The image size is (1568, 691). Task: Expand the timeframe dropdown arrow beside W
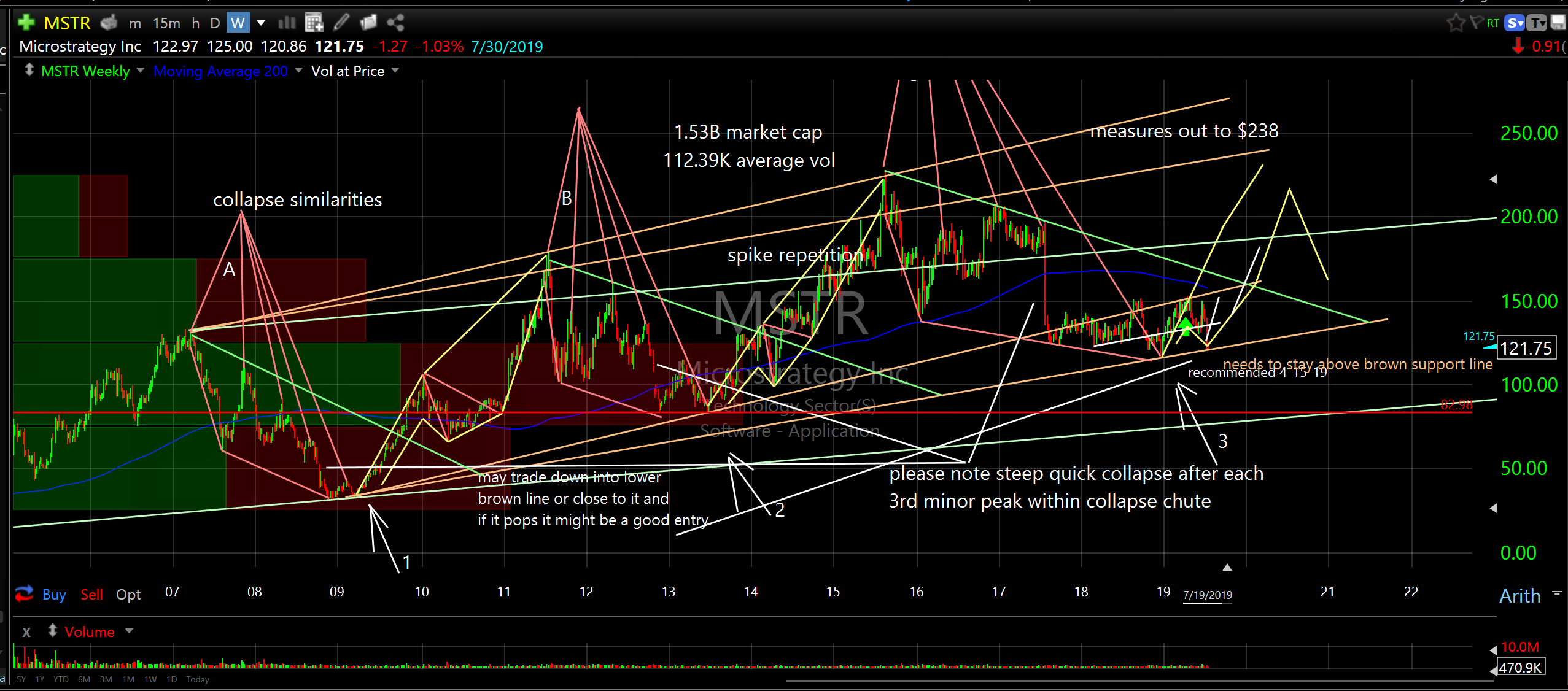[x=261, y=23]
